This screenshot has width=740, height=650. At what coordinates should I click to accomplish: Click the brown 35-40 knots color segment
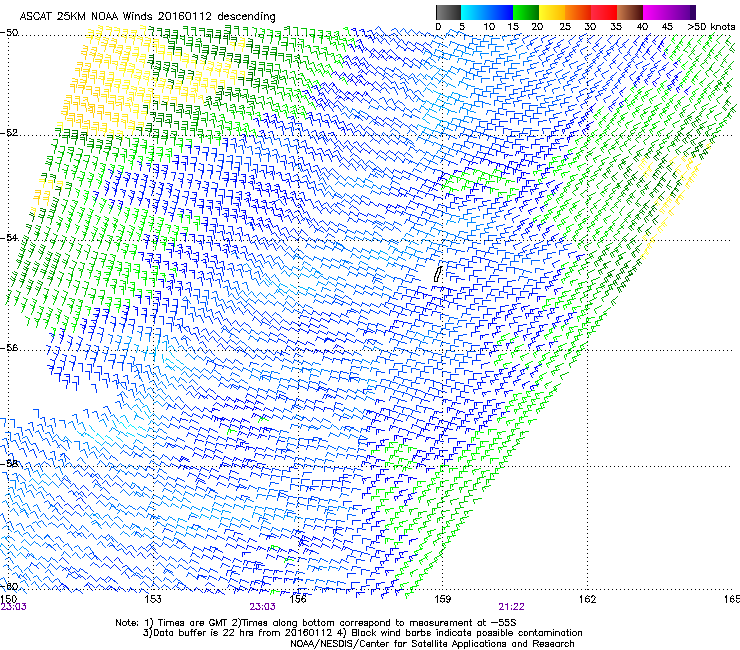pyautogui.click(x=630, y=12)
